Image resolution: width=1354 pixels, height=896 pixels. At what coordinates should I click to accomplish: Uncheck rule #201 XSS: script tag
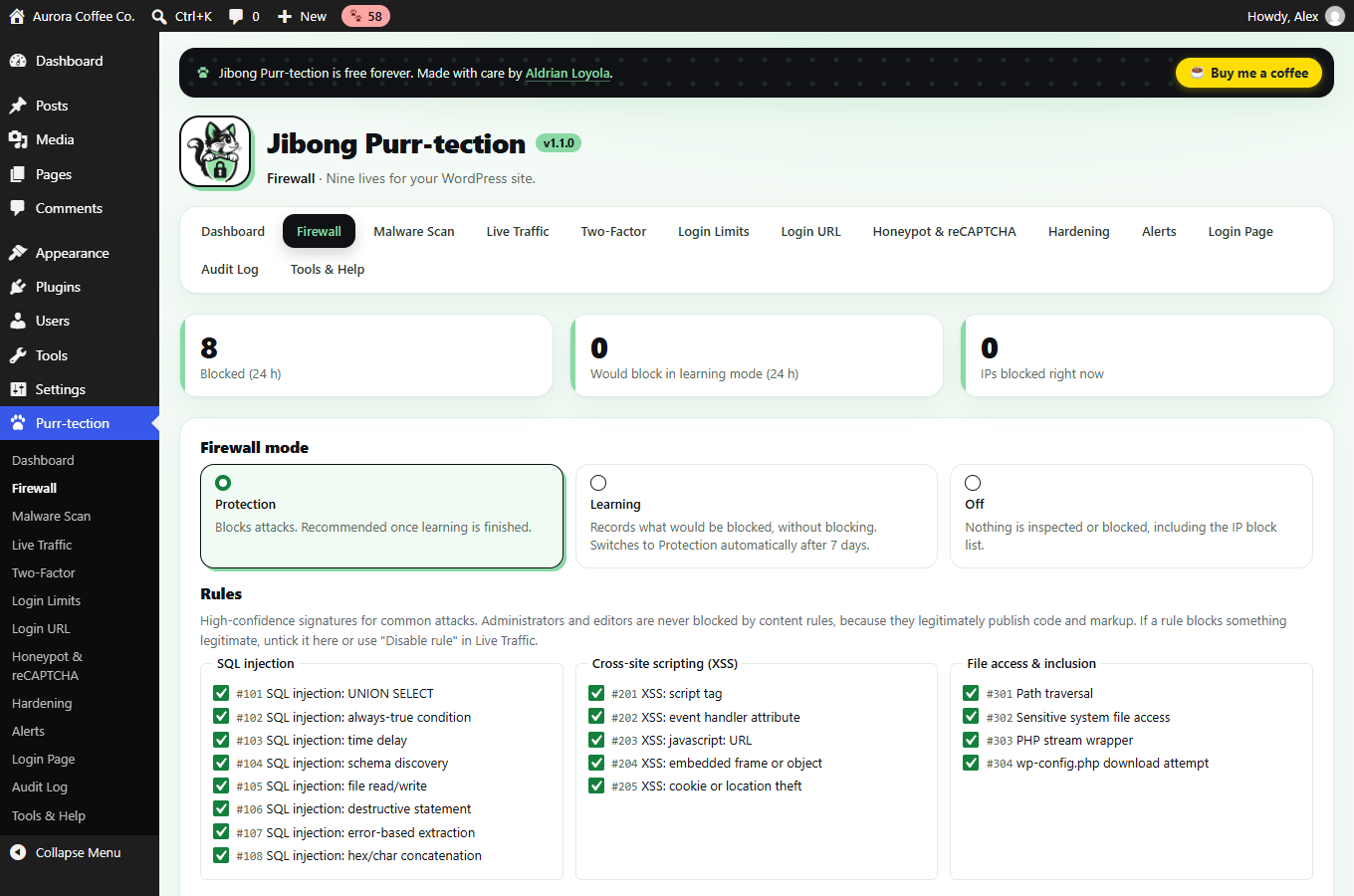click(596, 693)
